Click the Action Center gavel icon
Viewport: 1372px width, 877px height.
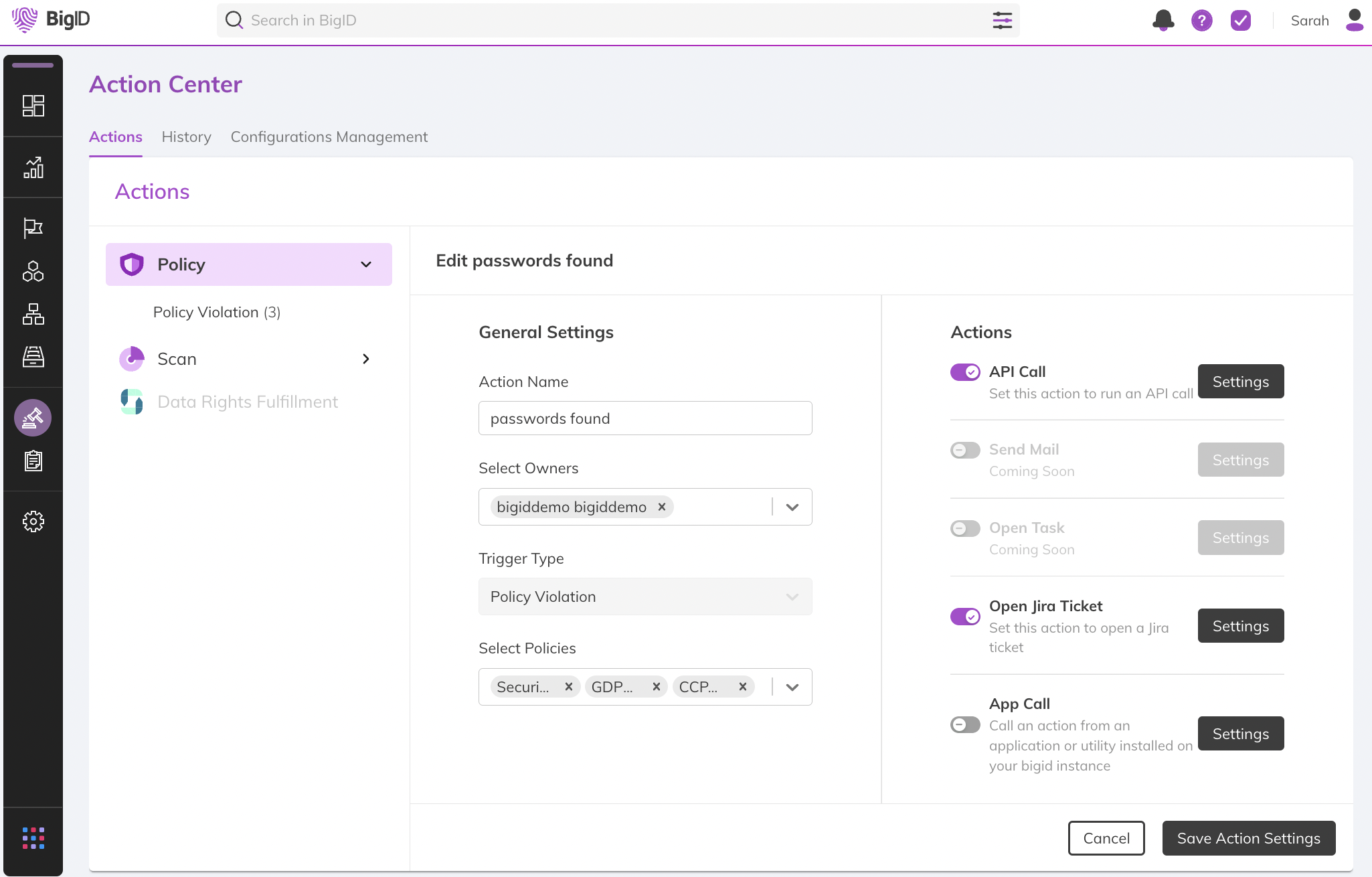(x=33, y=417)
